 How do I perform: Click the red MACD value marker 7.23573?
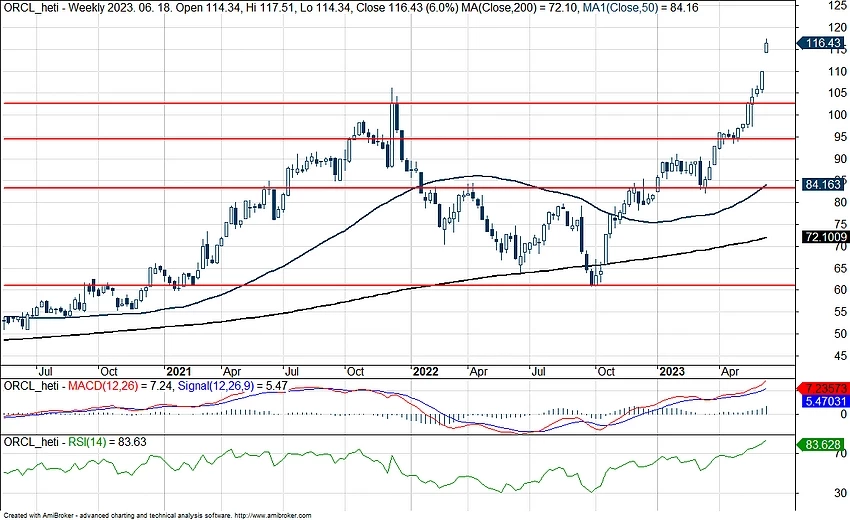[x=825, y=388]
